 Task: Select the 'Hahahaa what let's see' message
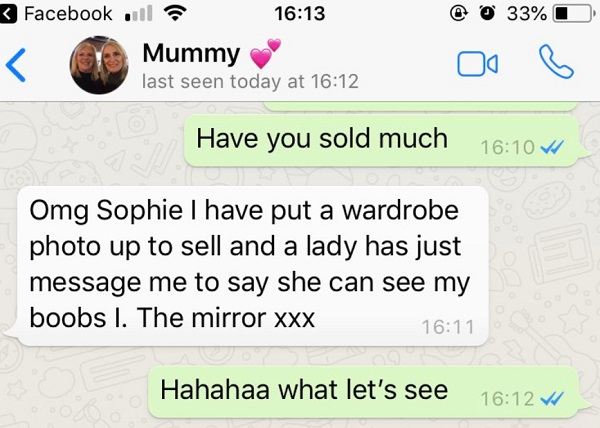pos(367,392)
